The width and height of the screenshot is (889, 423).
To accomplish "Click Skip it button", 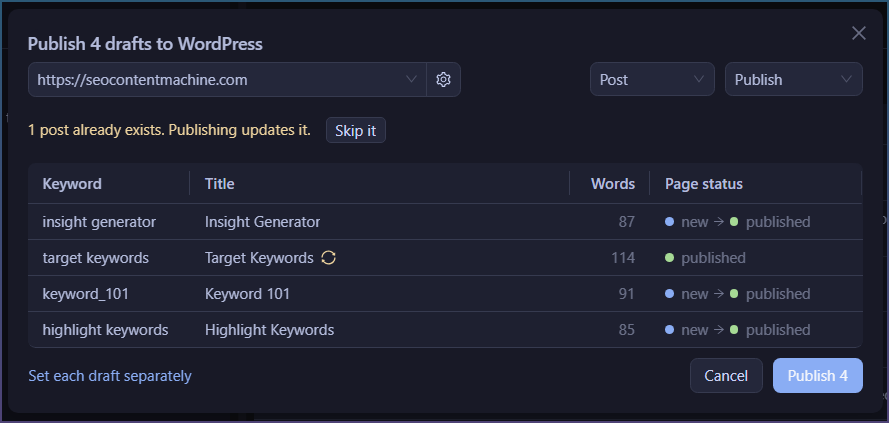I will (355, 130).
